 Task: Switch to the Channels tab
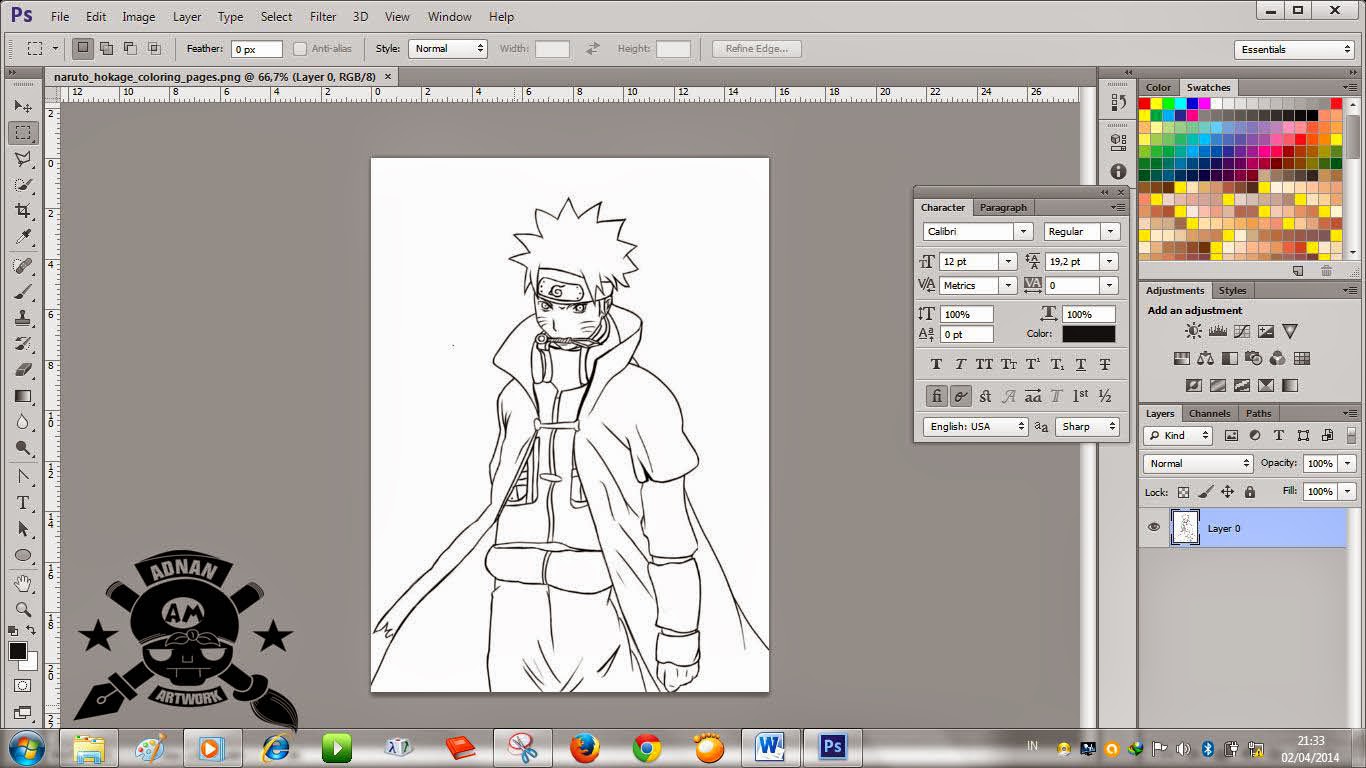click(x=1209, y=413)
